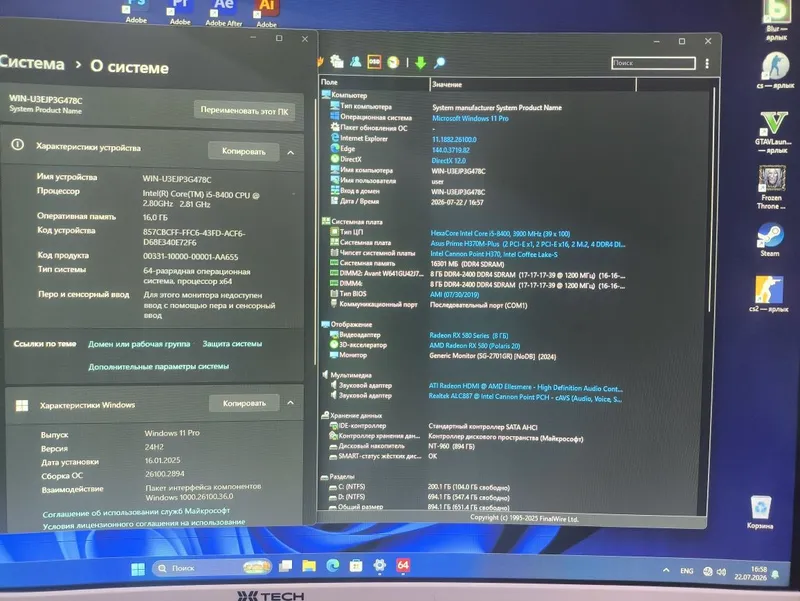800x601 pixels.
Task: Open Дополнительные параметры системы link
Action: [x=158, y=366]
